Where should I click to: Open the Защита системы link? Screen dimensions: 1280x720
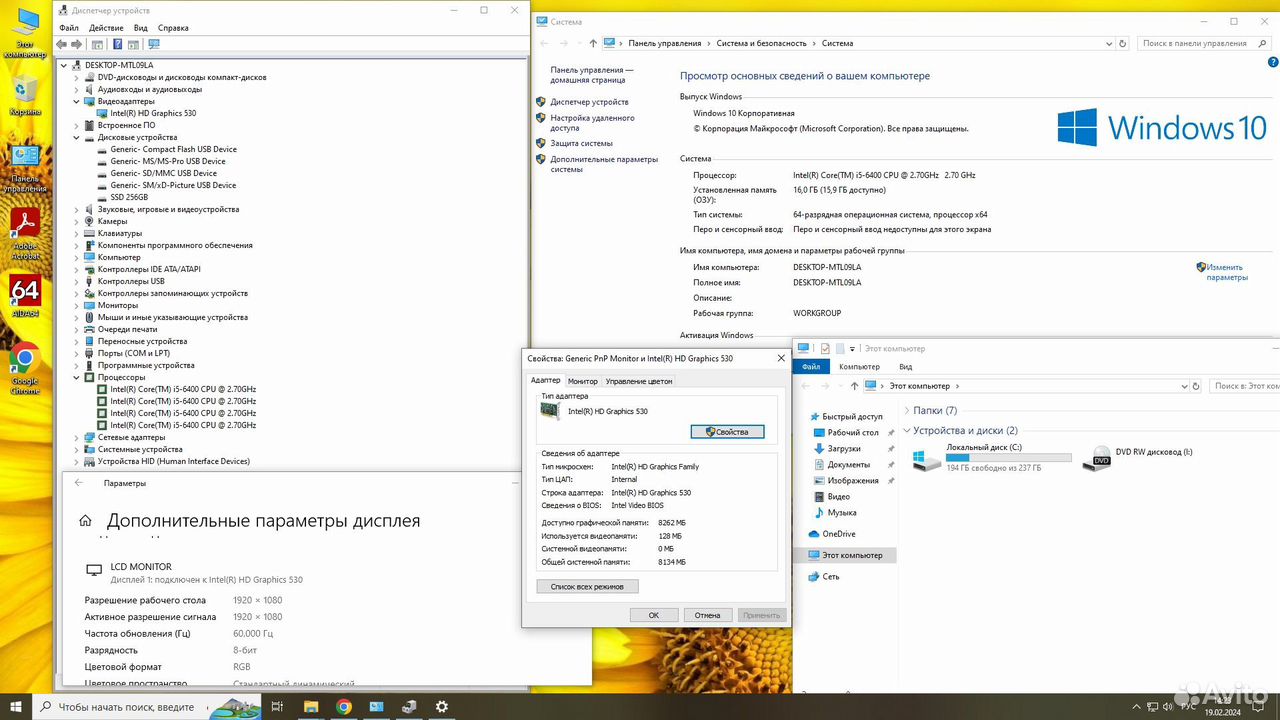pyautogui.click(x=581, y=144)
